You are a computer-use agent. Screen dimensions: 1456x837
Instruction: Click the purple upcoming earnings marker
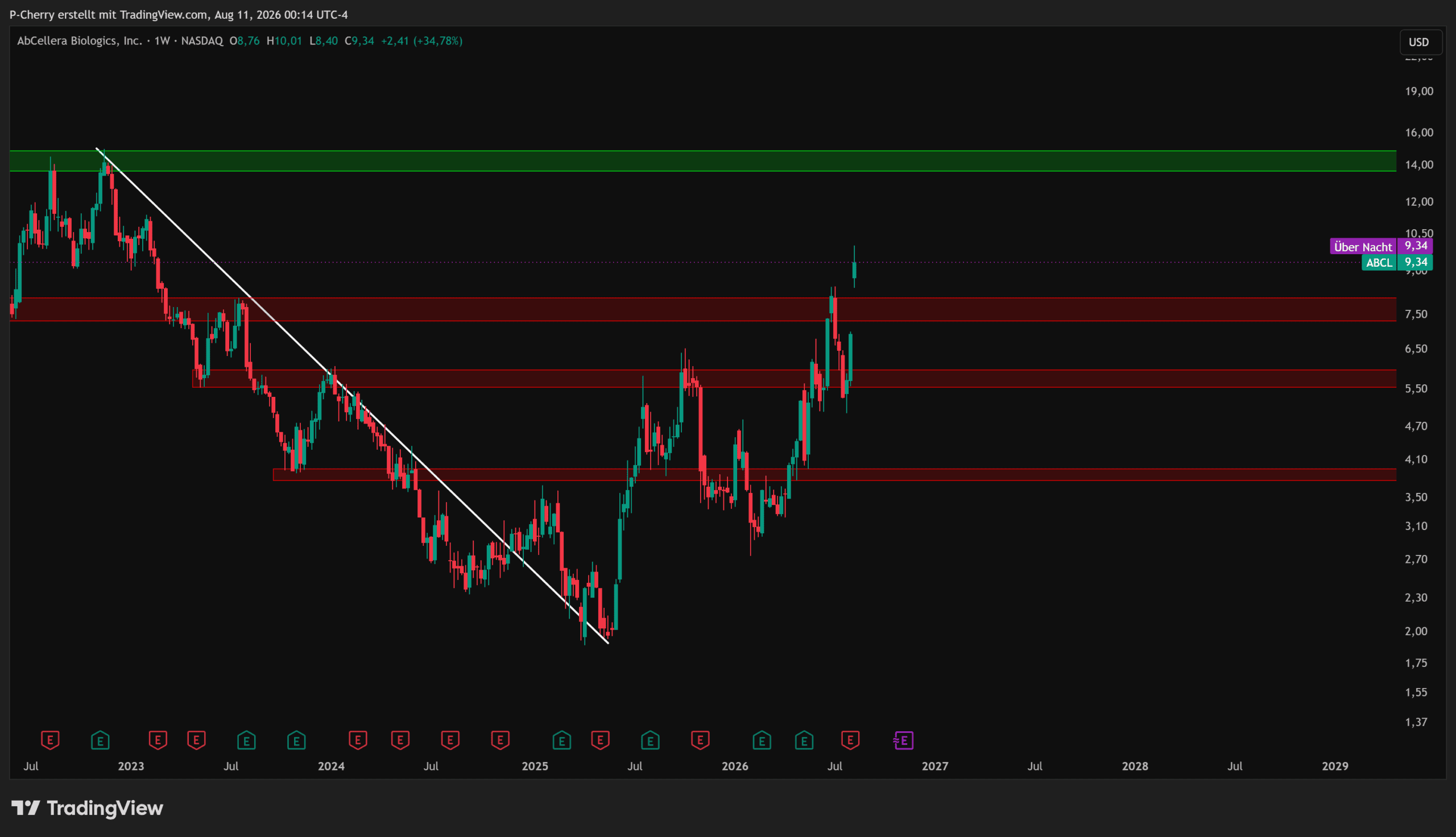pos(904,740)
